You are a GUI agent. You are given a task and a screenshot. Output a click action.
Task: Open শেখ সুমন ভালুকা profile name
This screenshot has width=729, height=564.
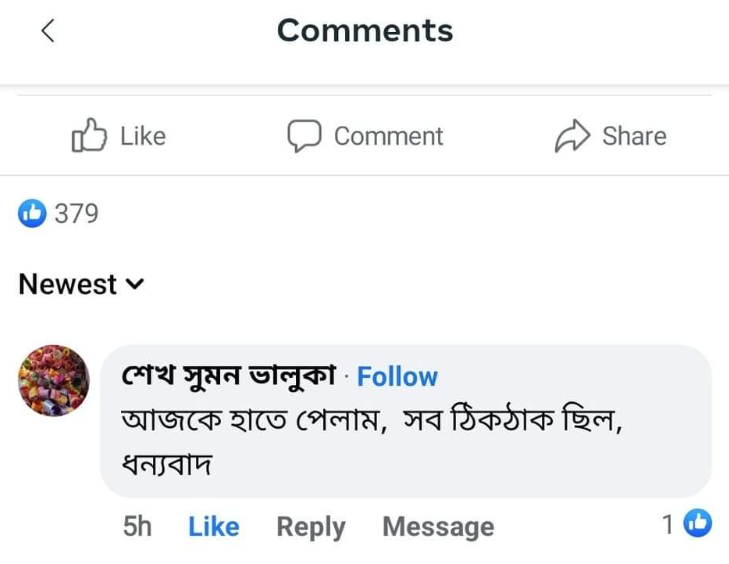coord(228,376)
